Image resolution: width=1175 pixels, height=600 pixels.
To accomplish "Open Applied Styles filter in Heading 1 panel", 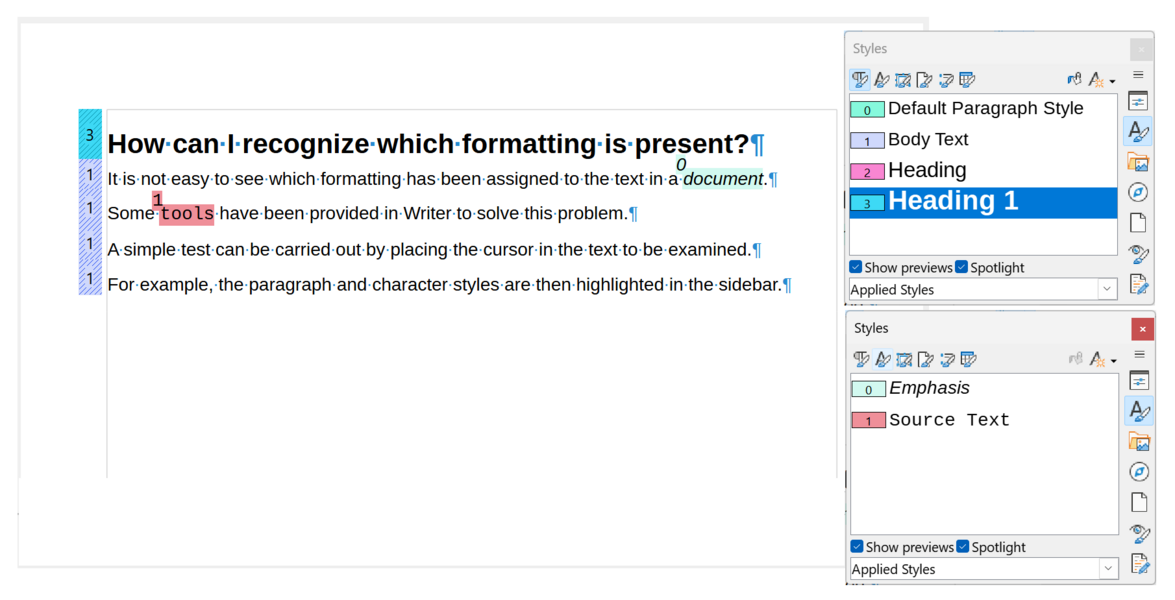I will 983,289.
